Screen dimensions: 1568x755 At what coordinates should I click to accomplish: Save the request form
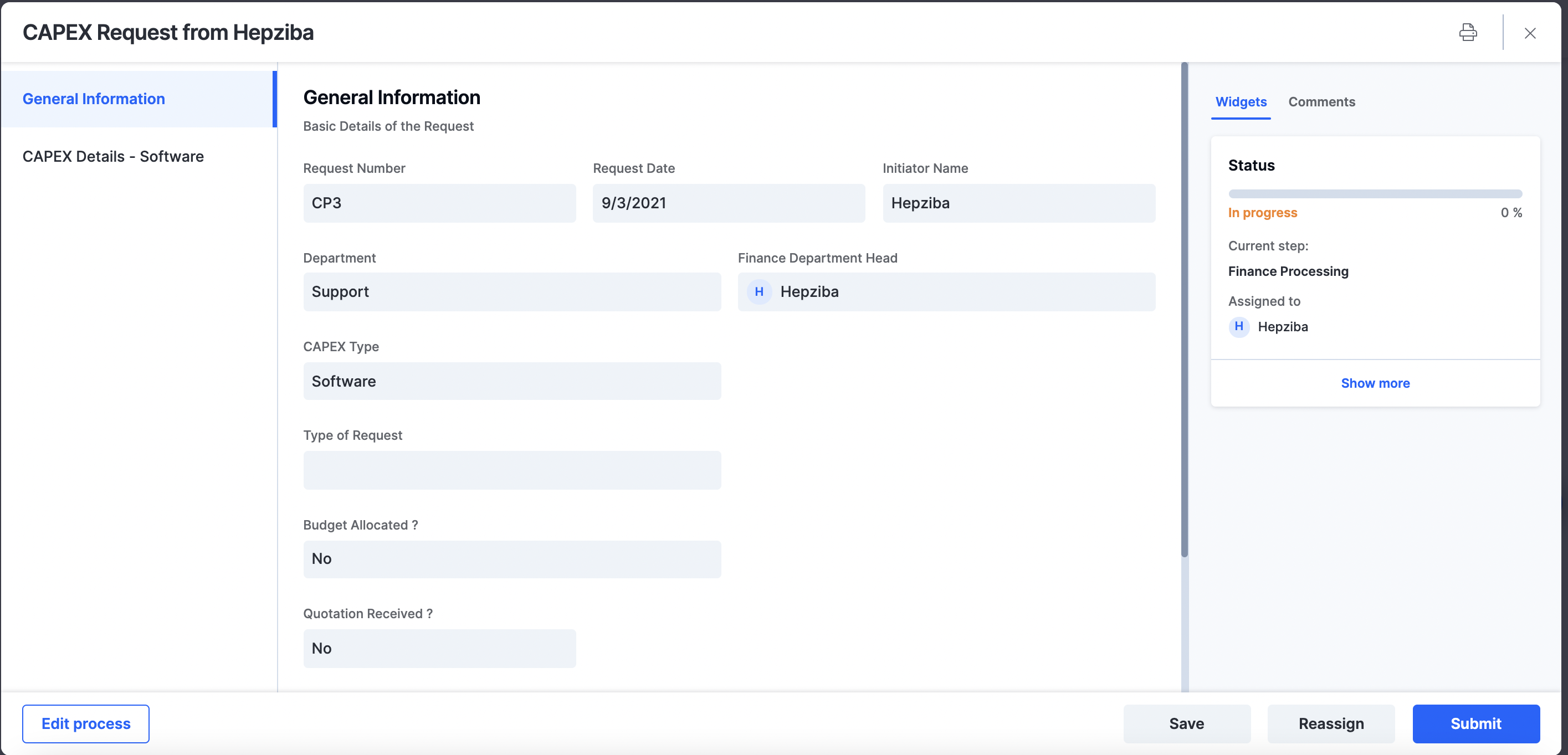[1186, 723]
